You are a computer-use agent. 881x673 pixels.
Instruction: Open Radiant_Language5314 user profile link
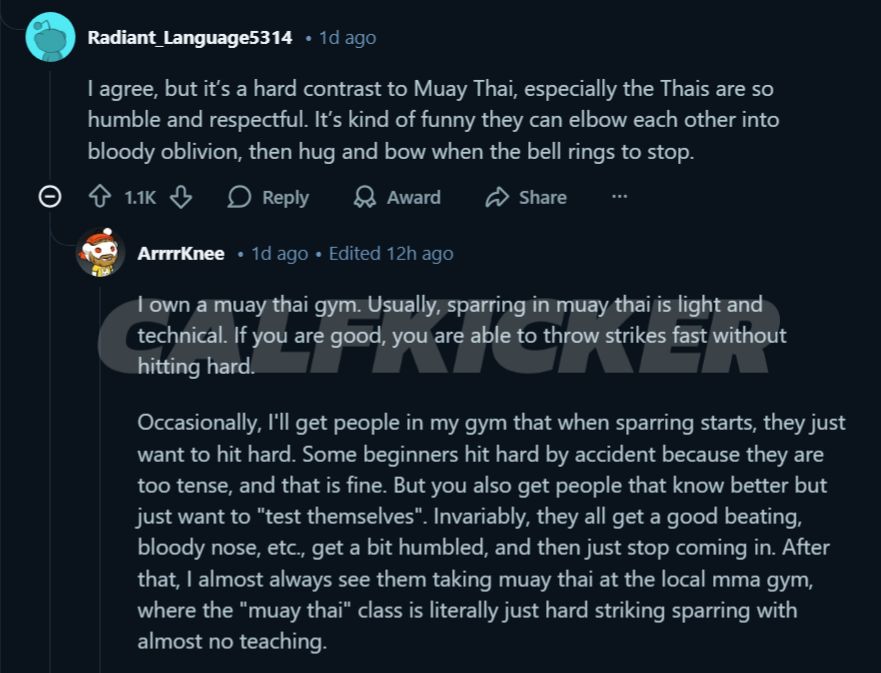tap(190, 38)
